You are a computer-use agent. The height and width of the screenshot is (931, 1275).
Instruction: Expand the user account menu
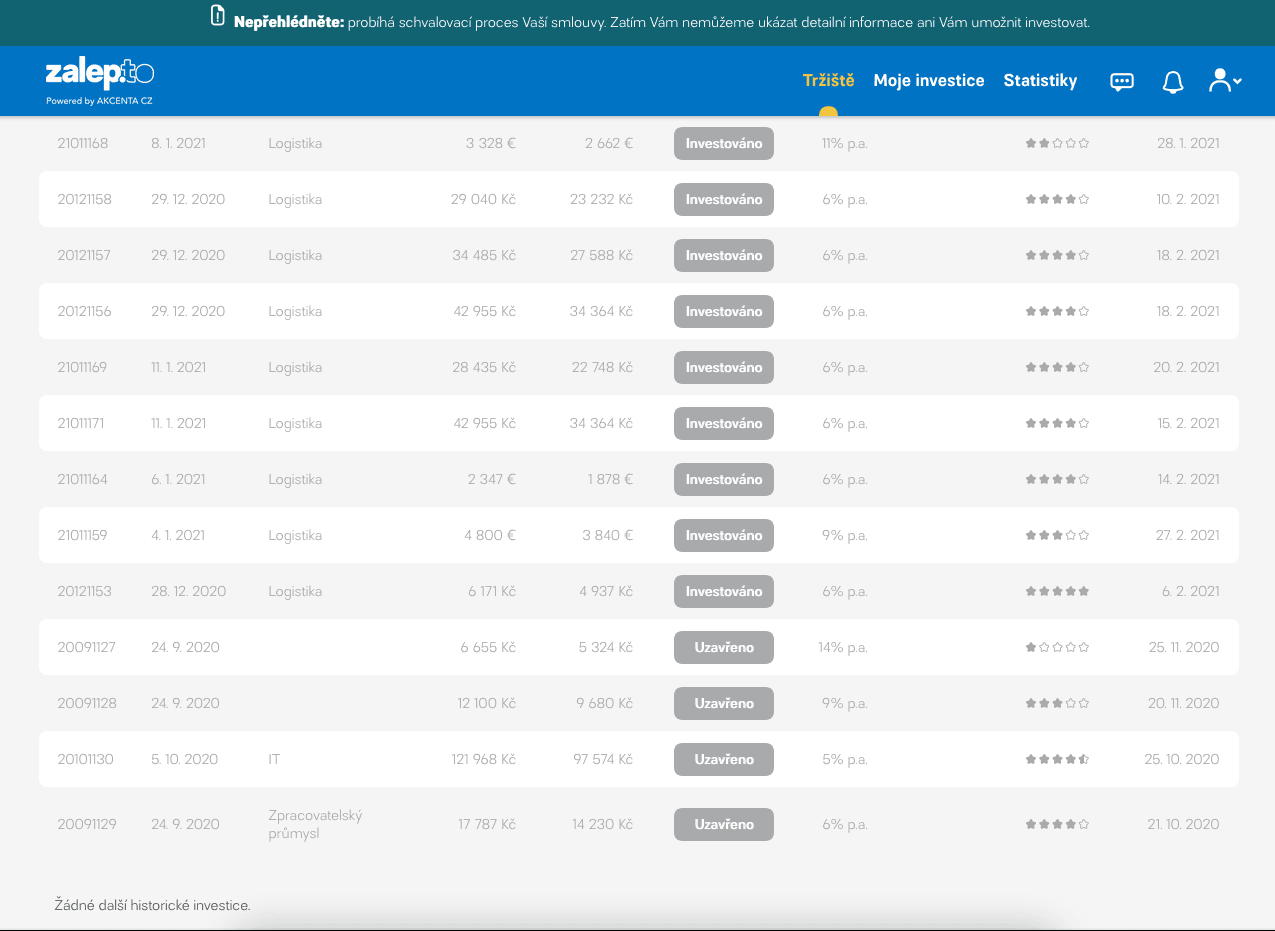click(x=1225, y=81)
